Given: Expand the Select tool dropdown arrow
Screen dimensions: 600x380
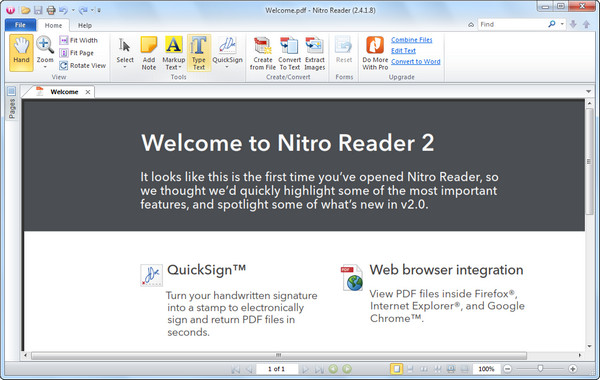Looking at the screenshot, I should point(125,67).
